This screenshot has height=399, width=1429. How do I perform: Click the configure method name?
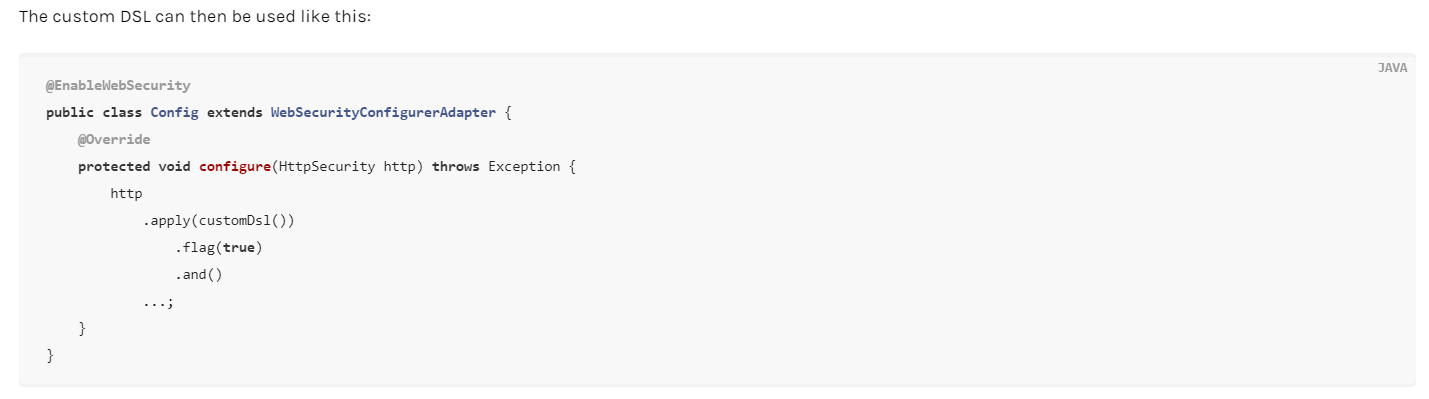(x=235, y=167)
